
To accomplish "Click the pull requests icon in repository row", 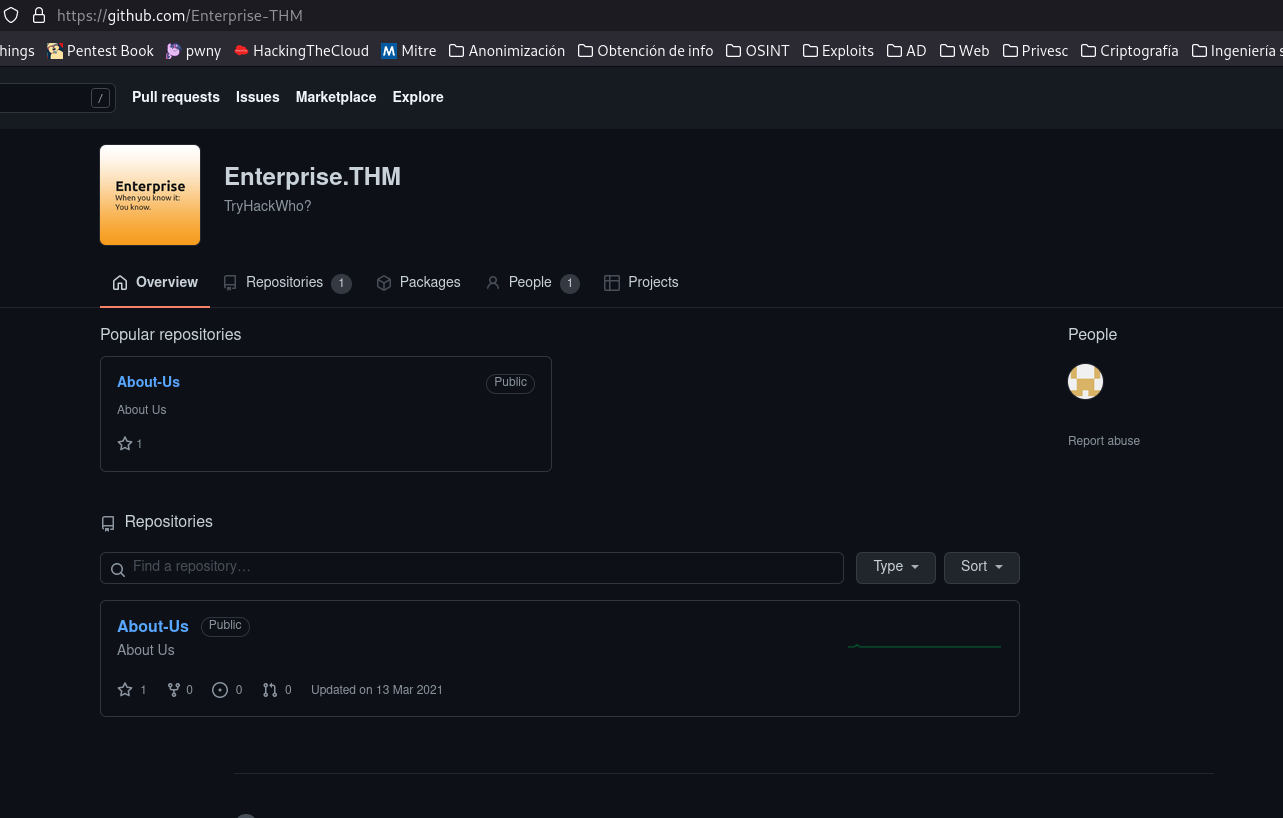I will [x=270, y=690].
